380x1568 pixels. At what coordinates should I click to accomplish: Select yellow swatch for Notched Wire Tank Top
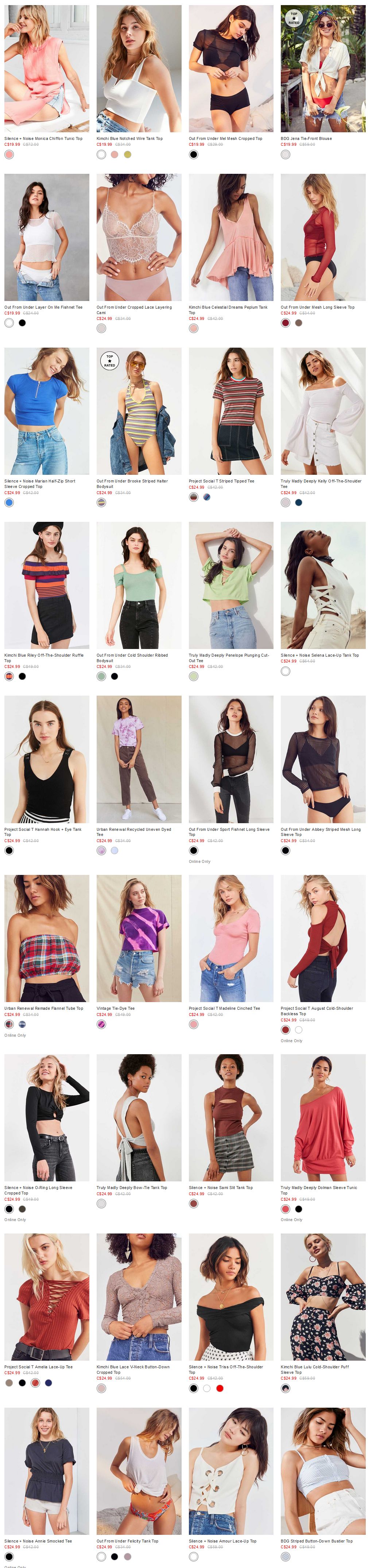point(127,155)
